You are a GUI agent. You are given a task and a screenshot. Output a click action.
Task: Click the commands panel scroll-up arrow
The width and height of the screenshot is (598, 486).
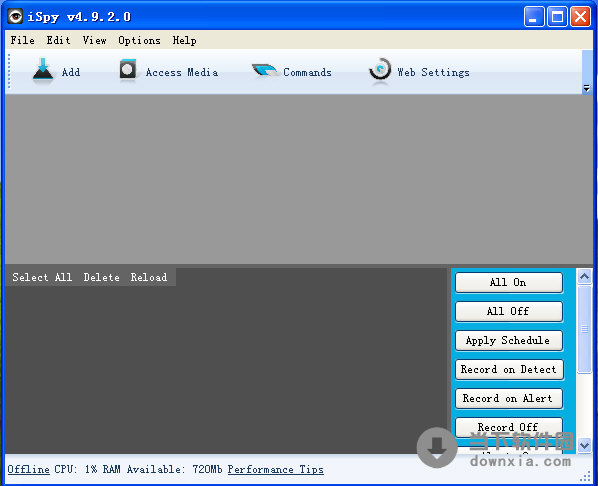coord(585,277)
